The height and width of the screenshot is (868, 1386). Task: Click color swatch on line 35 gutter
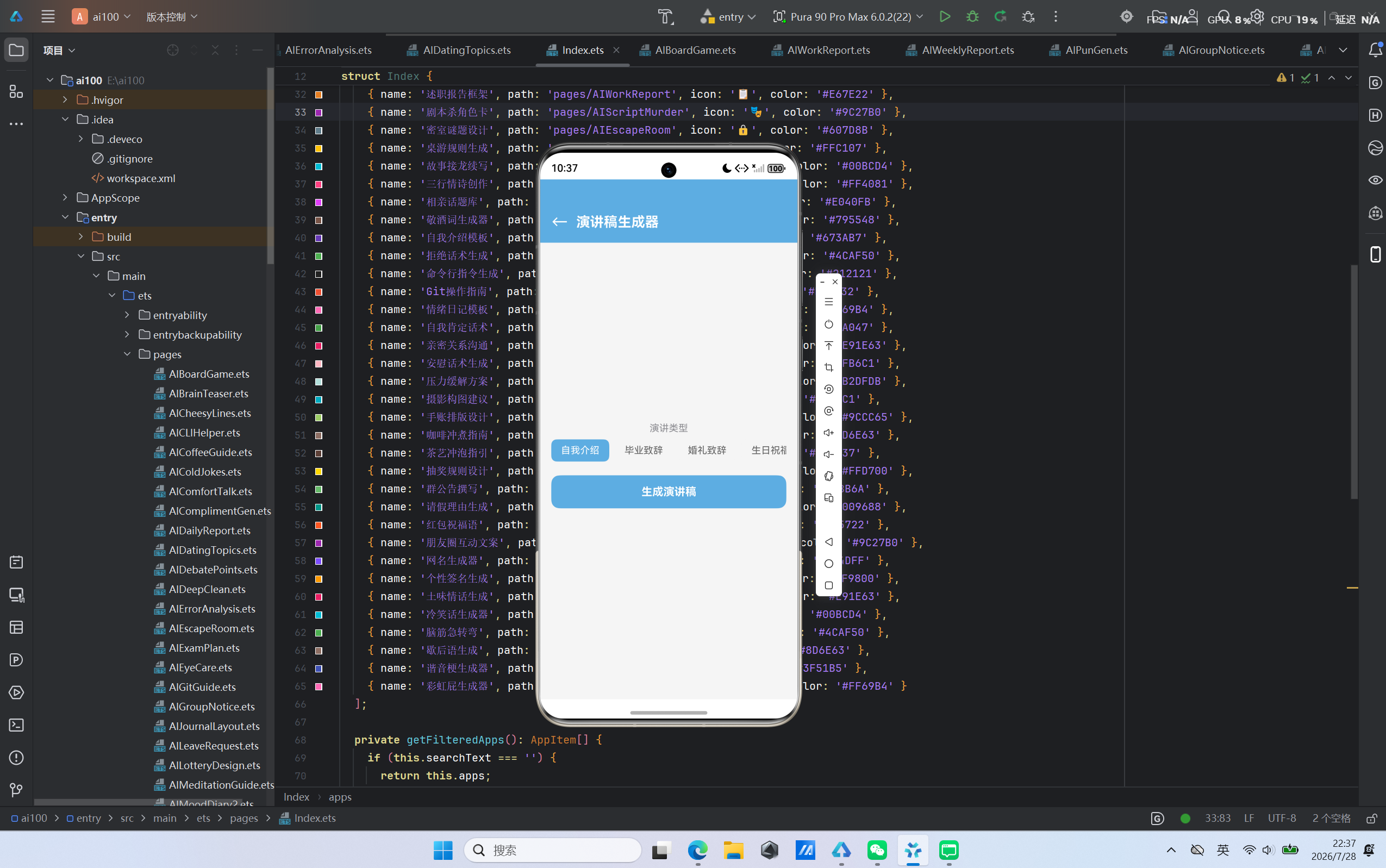tap(319, 148)
